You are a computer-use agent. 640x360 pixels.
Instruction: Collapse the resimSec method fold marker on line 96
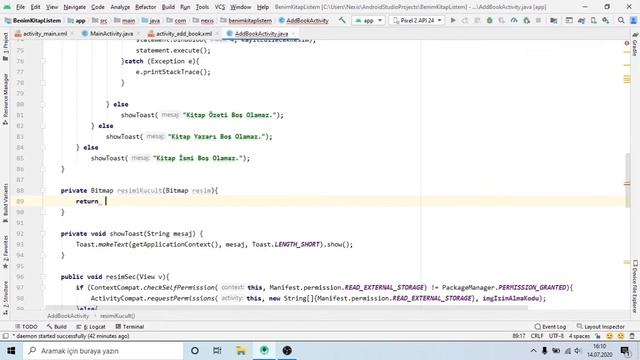[x=43, y=277]
